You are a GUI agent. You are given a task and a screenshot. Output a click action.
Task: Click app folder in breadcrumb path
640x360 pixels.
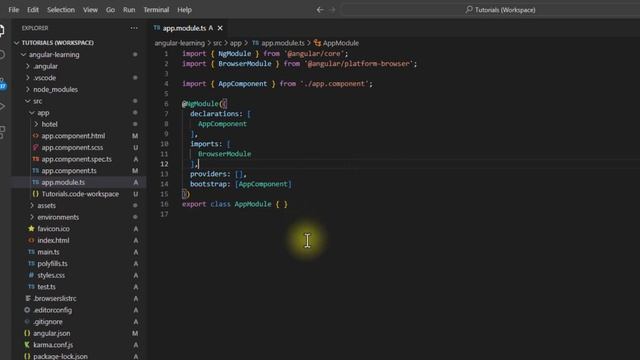236,43
